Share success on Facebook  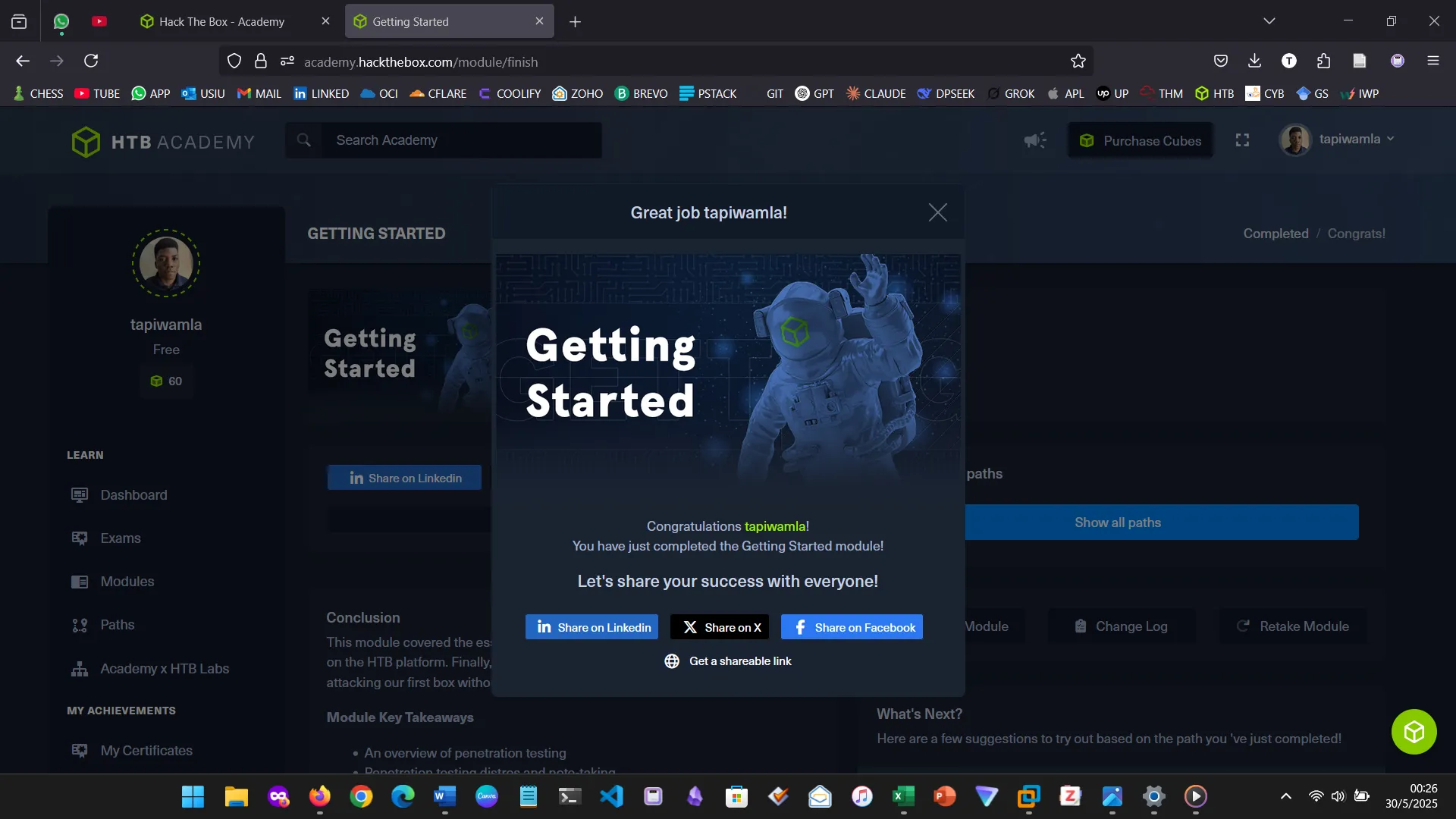pyautogui.click(x=851, y=627)
